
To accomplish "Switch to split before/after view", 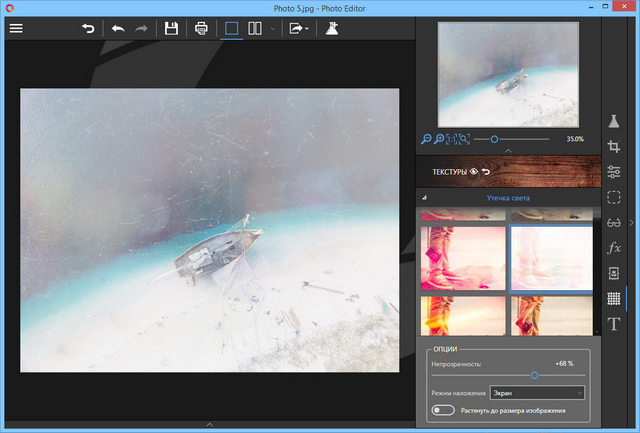I will coord(255,28).
